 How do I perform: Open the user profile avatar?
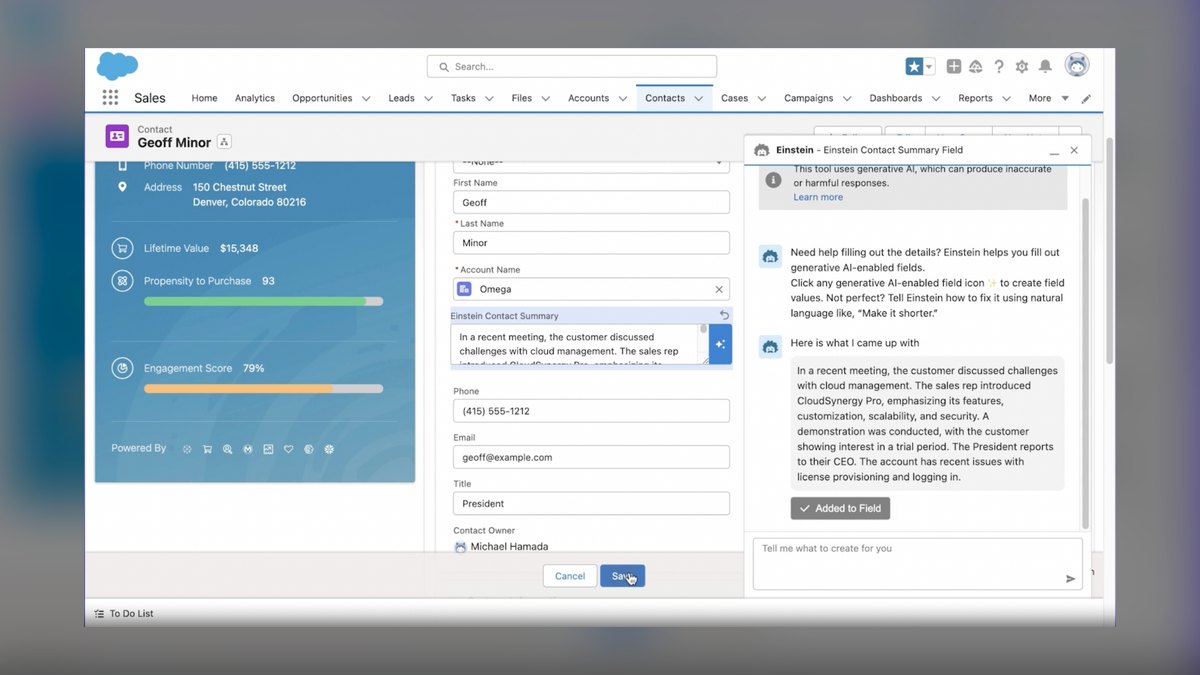coord(1077,65)
